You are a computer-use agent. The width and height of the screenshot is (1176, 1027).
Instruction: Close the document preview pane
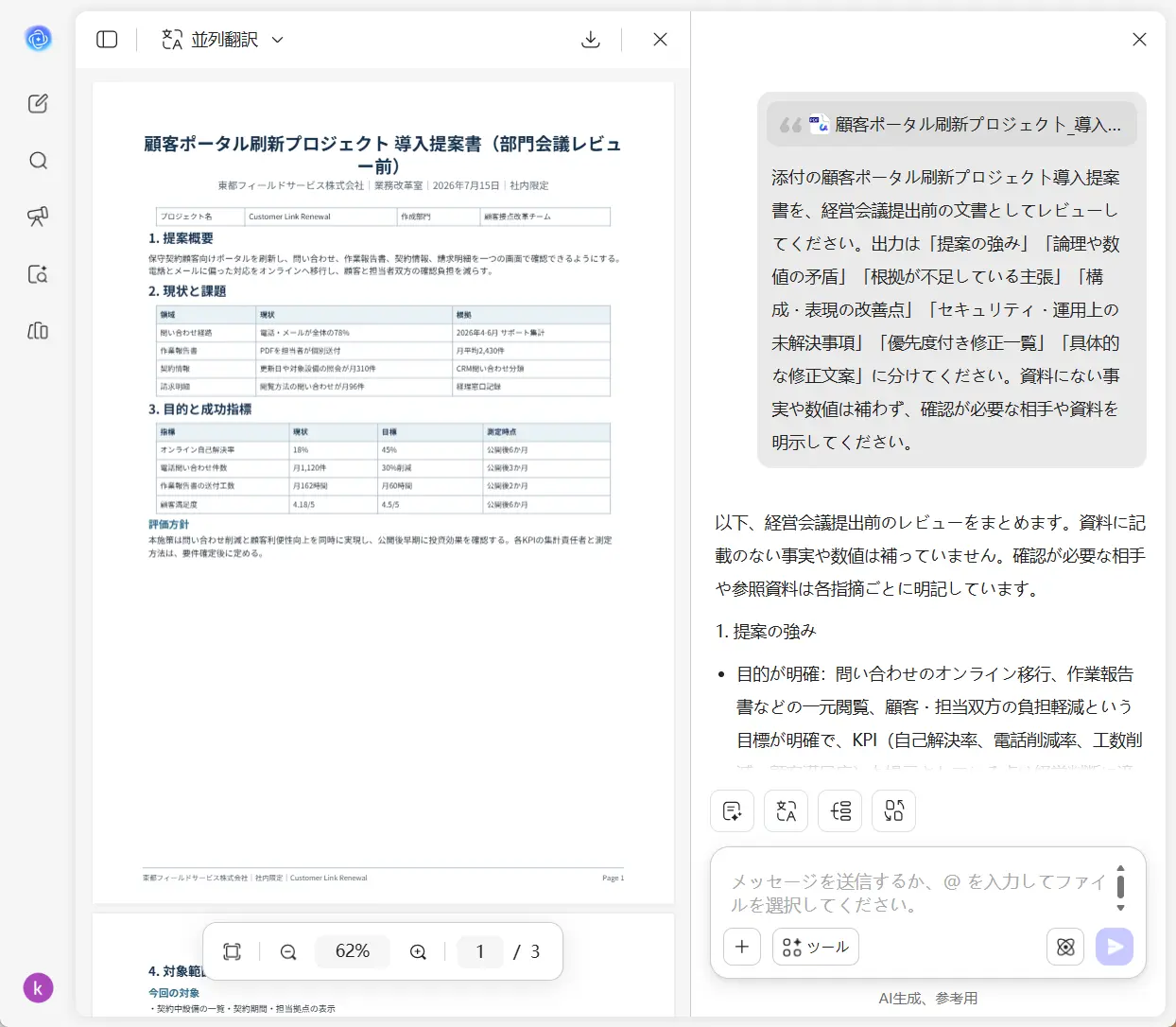coord(660,40)
